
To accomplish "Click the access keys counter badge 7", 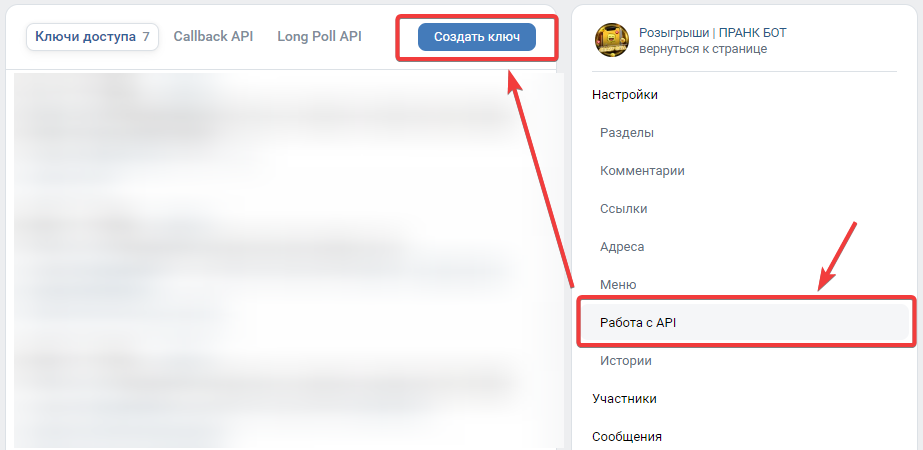I will pos(146,37).
